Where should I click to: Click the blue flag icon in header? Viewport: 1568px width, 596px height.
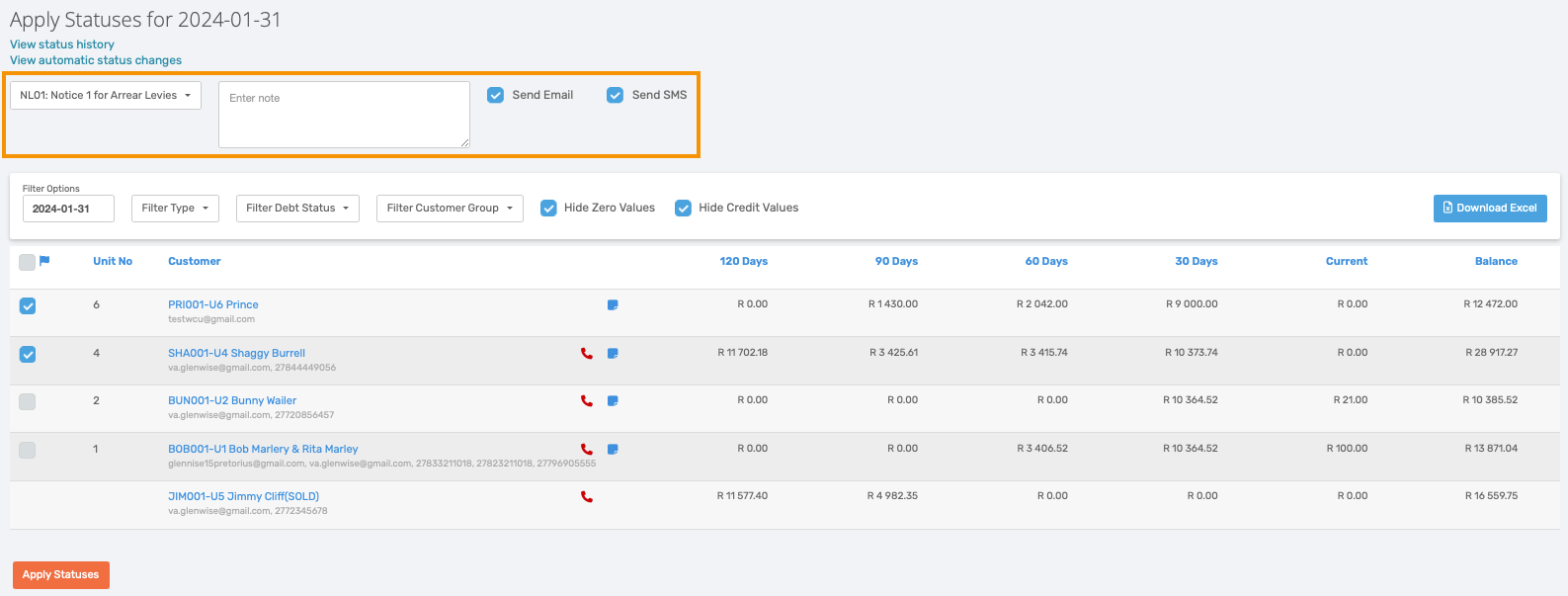point(44,261)
